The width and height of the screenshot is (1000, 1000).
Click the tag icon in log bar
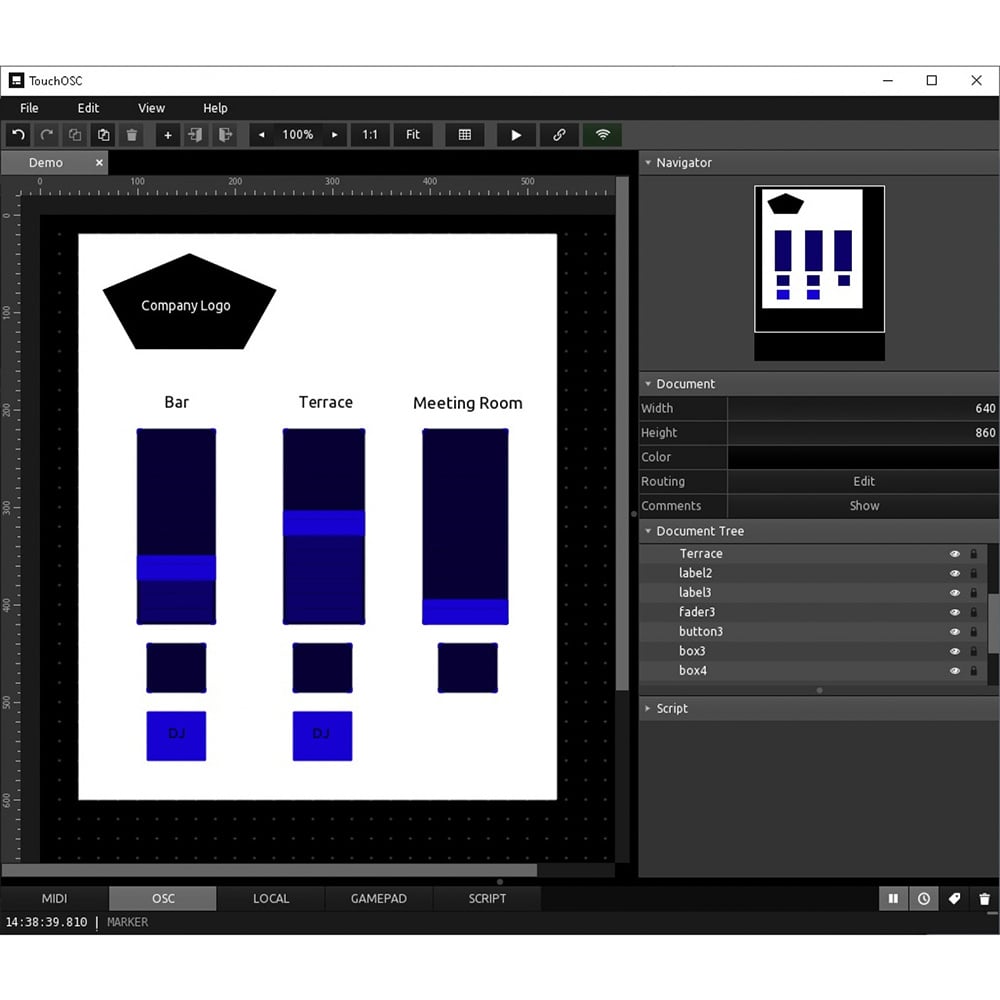point(954,899)
